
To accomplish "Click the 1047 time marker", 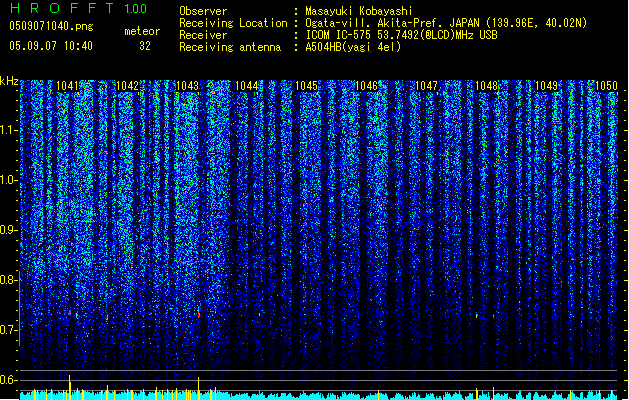I will click(x=426, y=86).
